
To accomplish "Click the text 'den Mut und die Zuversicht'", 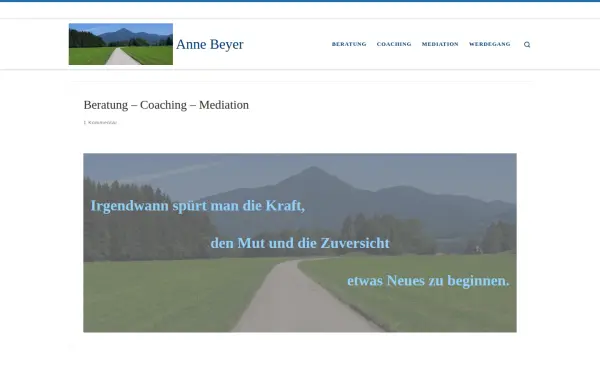I will coord(300,243).
